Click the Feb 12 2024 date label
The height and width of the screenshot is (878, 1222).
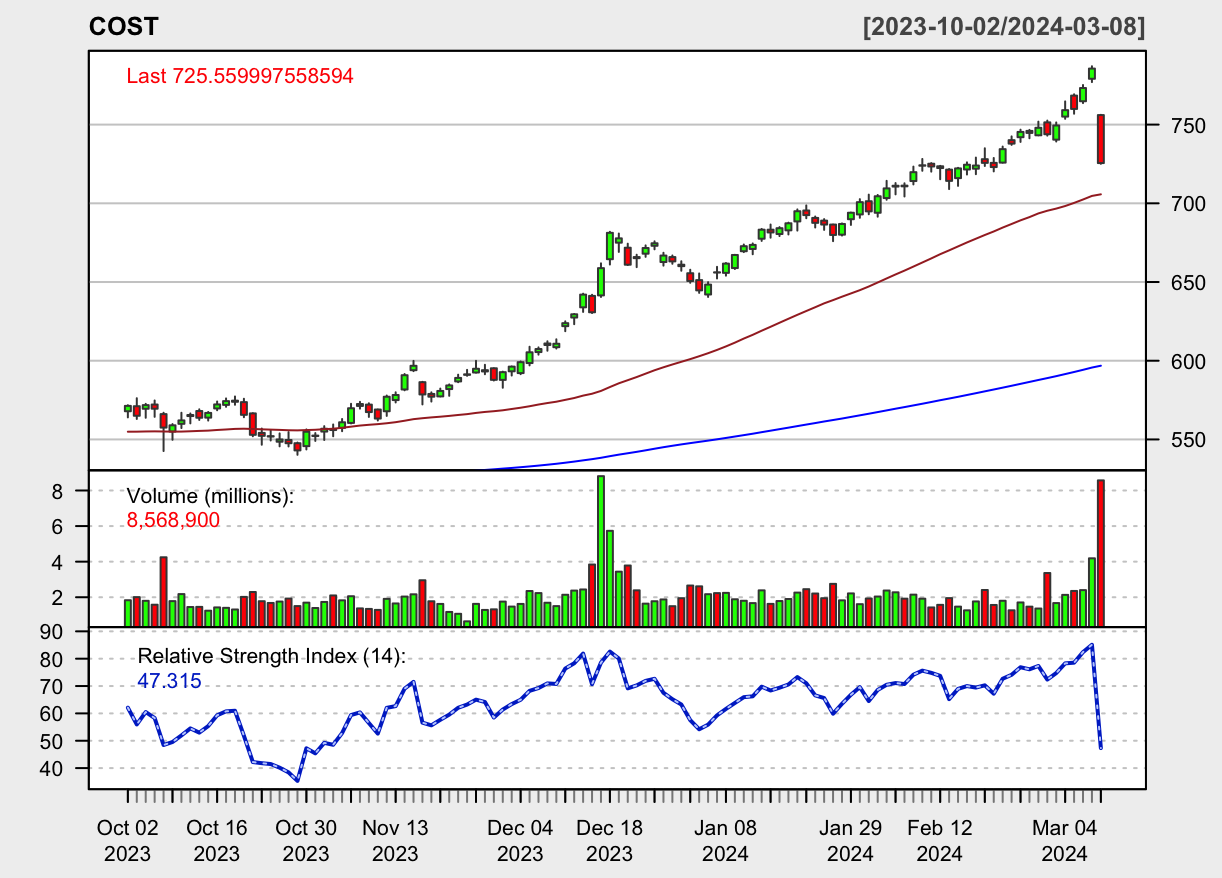point(939,841)
